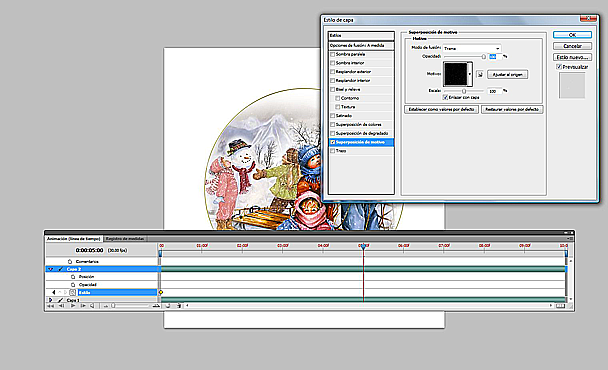
Task: Click the black Motivo pattern swatch
Action: tap(456, 74)
